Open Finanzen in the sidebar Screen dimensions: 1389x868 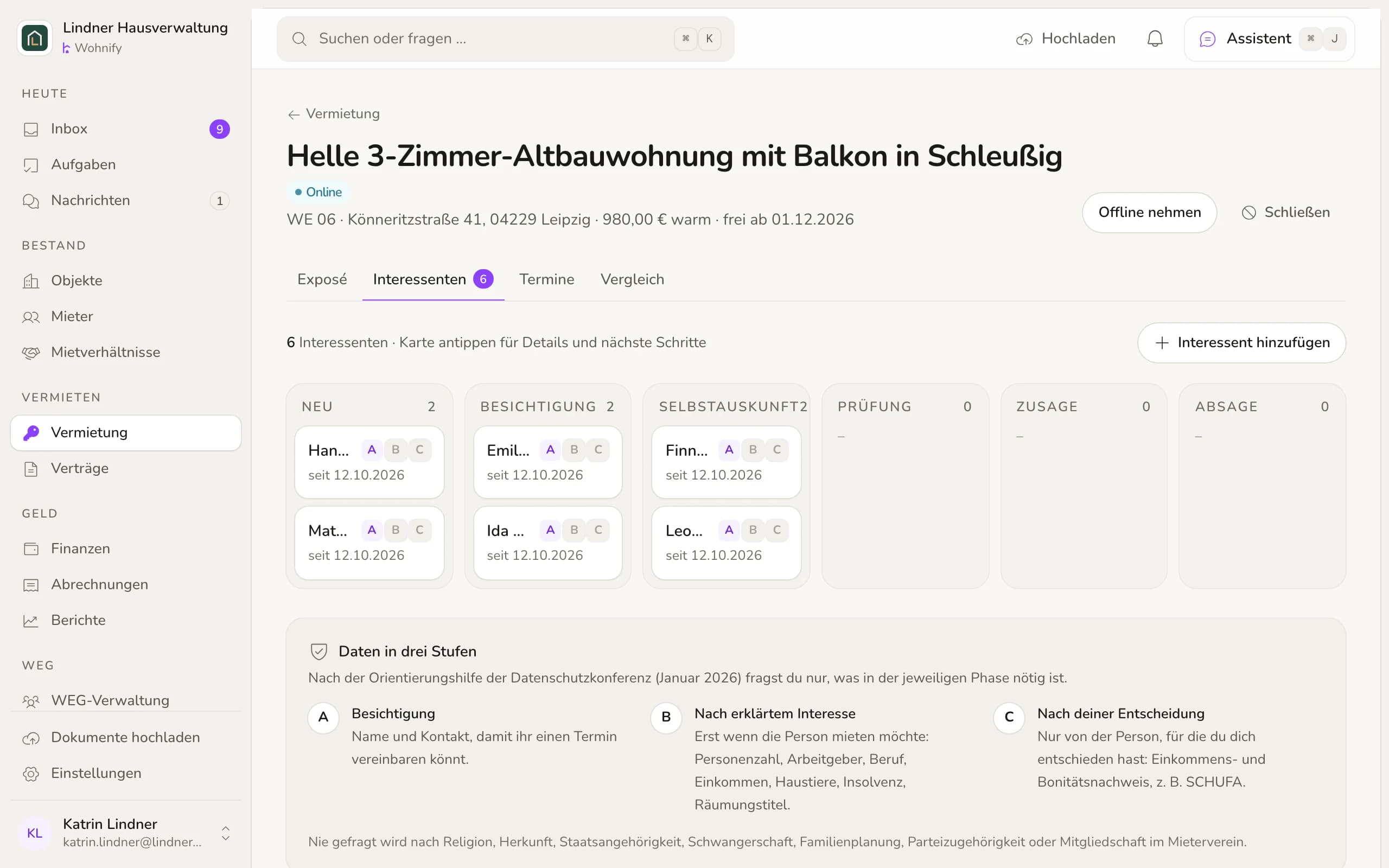point(126,549)
